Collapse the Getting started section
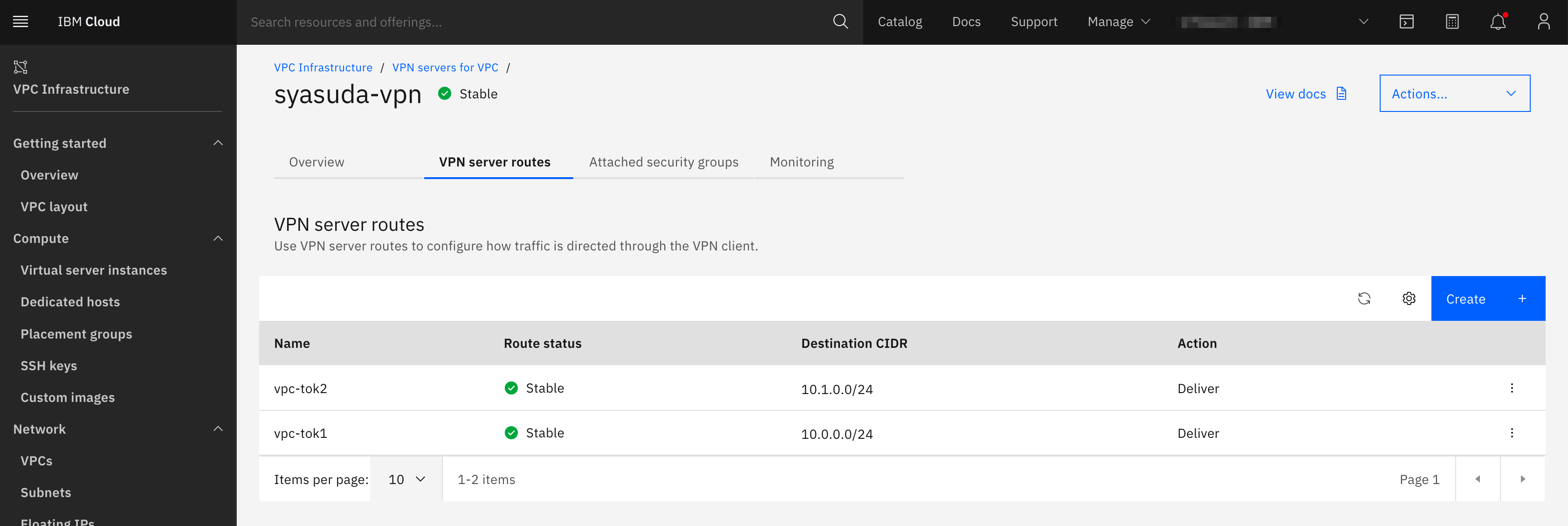Viewport: 1568px width, 526px height. tap(218, 143)
